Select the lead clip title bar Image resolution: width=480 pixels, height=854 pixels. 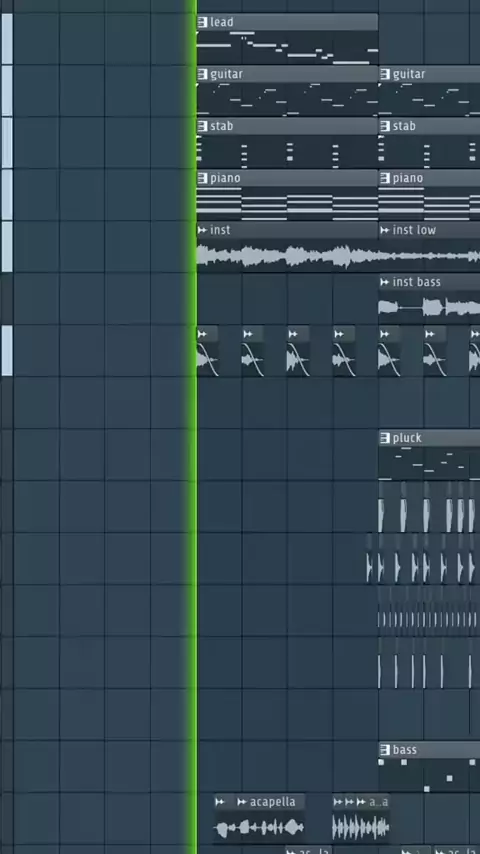coord(287,22)
